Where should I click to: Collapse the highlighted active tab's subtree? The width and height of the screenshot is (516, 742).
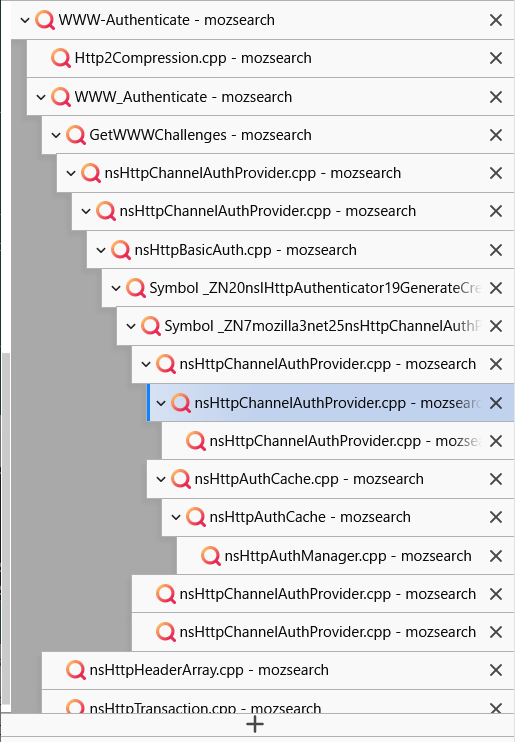pos(161,403)
